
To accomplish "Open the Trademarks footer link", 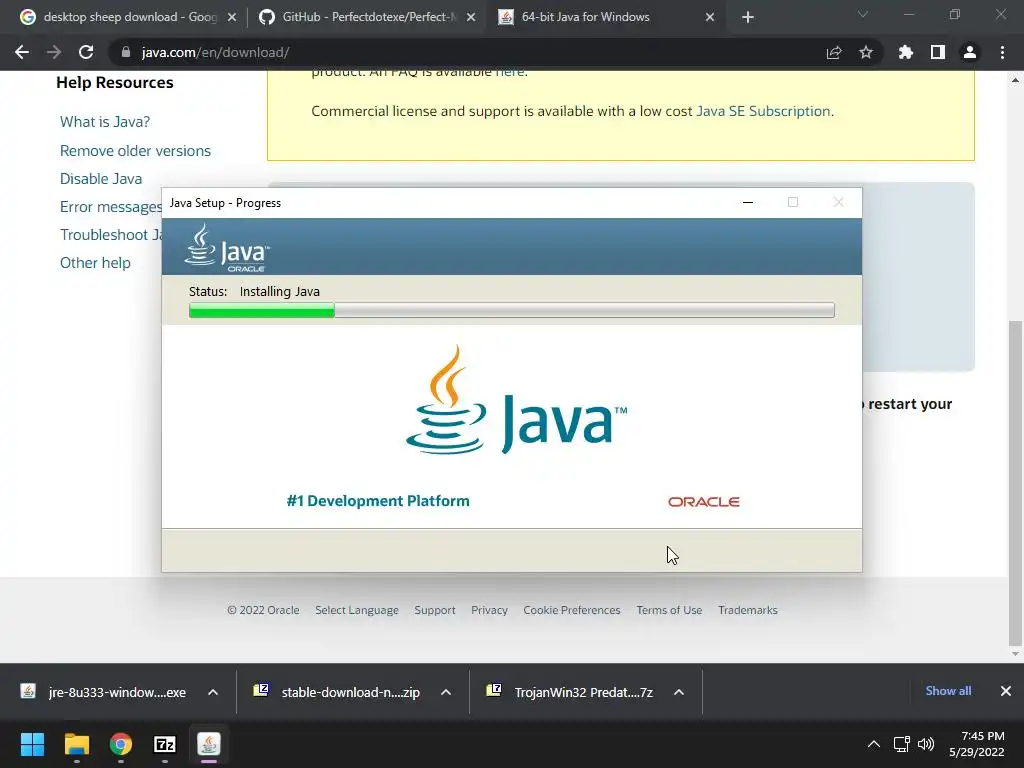I will pos(748,610).
